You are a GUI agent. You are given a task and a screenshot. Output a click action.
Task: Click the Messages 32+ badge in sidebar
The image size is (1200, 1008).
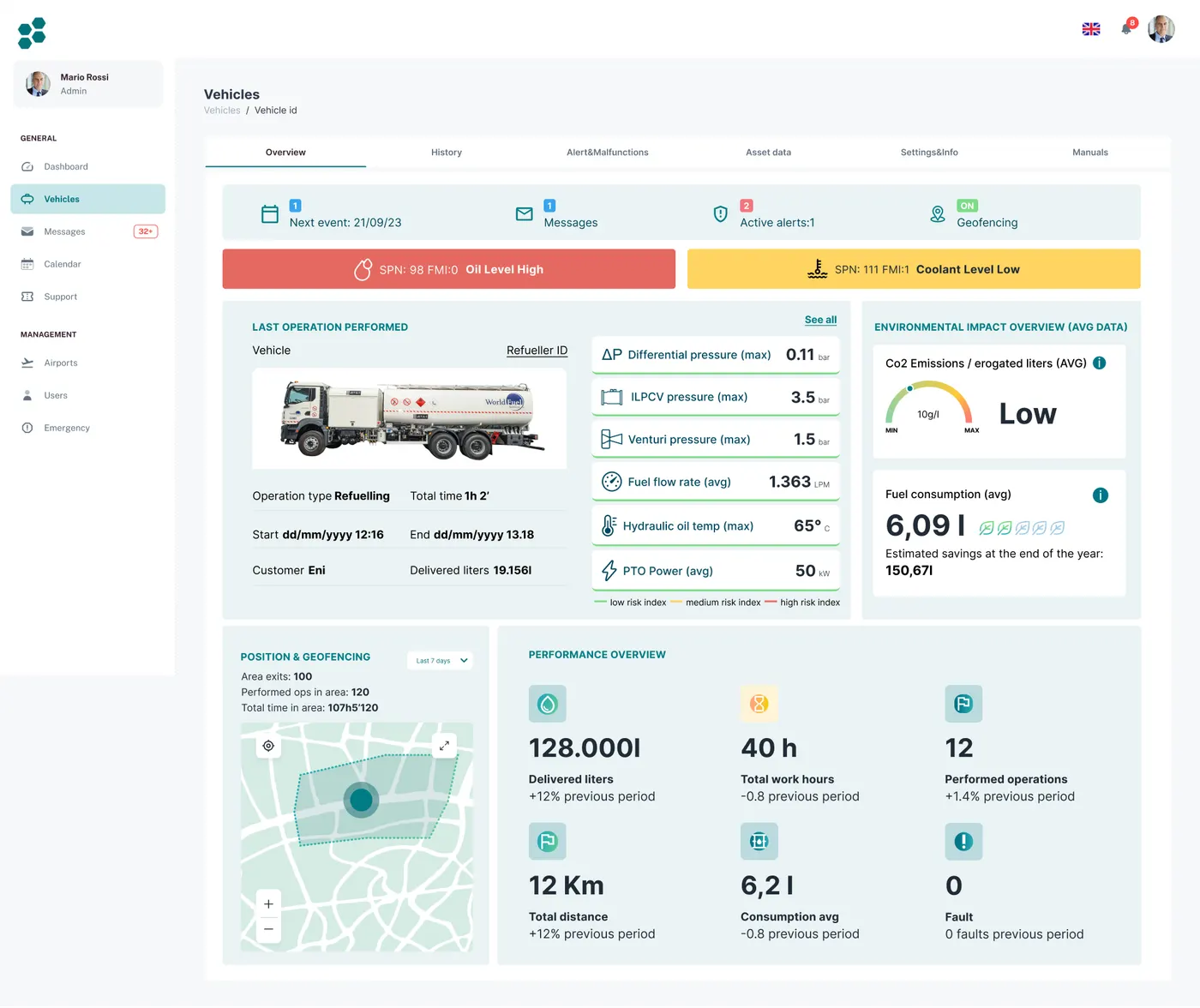click(x=146, y=231)
